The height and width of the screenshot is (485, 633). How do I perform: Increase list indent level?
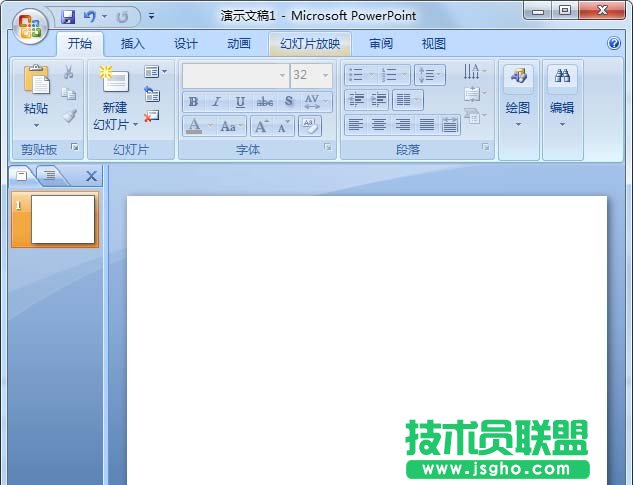click(379, 100)
